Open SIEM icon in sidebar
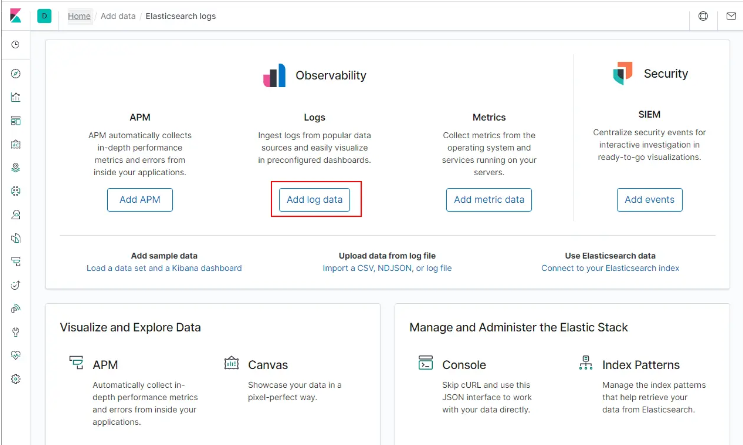Screen dimensions: 743x445 [x=16, y=309]
